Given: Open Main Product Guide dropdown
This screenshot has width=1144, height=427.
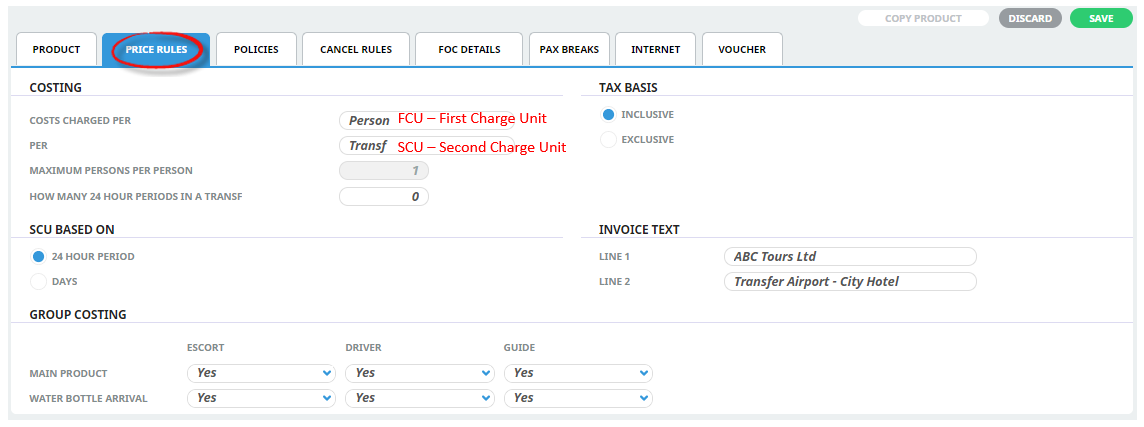Looking at the screenshot, I should tap(577, 373).
